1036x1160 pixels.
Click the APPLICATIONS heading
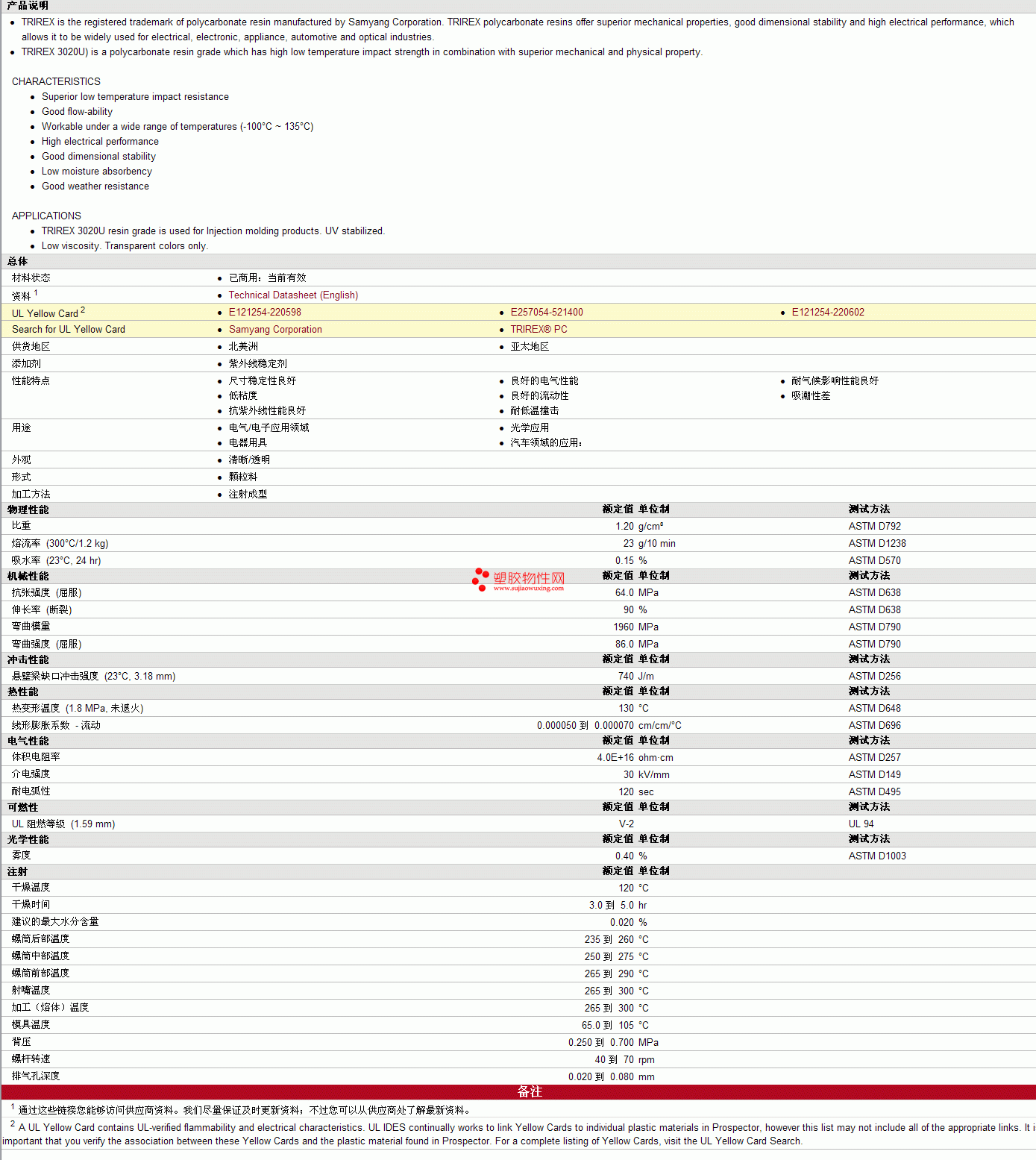[46, 216]
